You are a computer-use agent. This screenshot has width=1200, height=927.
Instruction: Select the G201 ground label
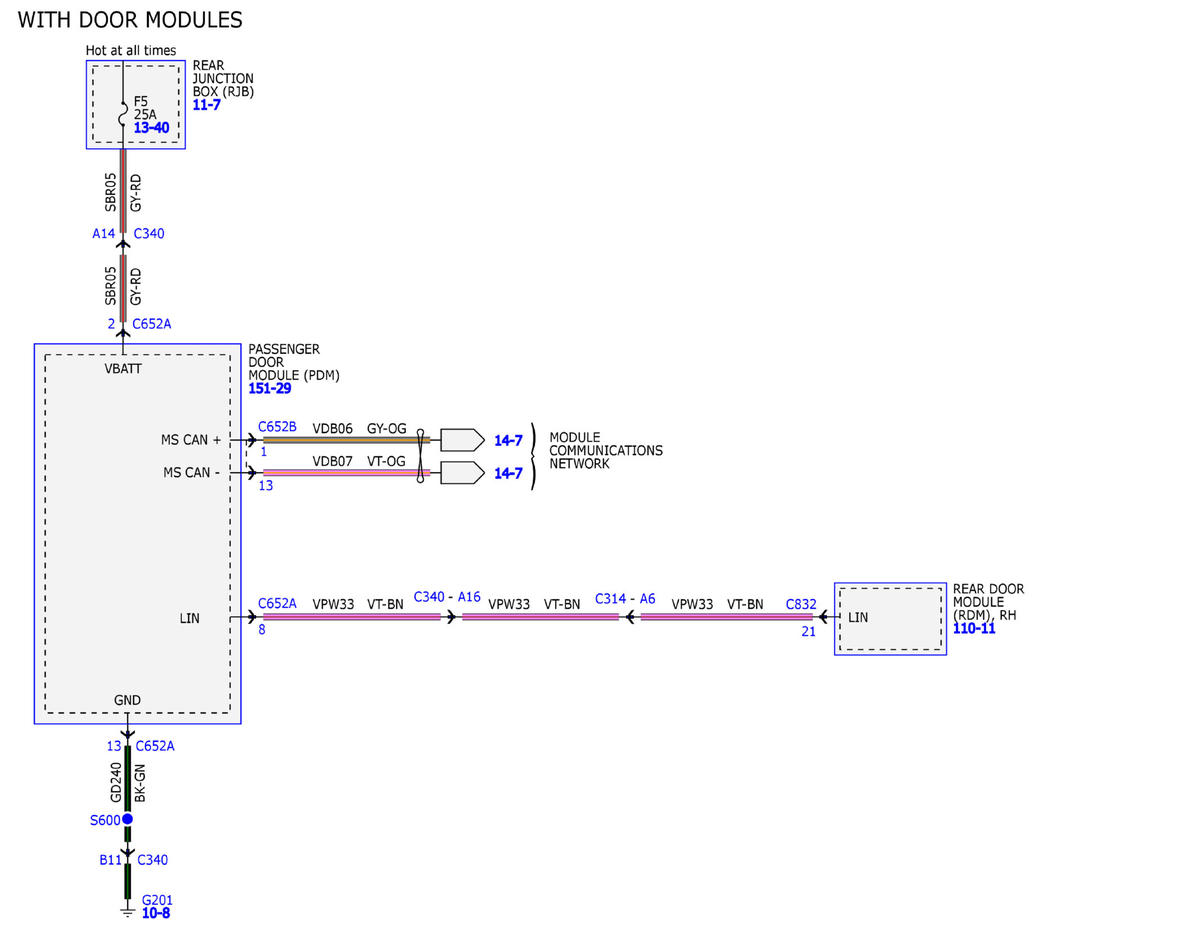tap(157, 900)
